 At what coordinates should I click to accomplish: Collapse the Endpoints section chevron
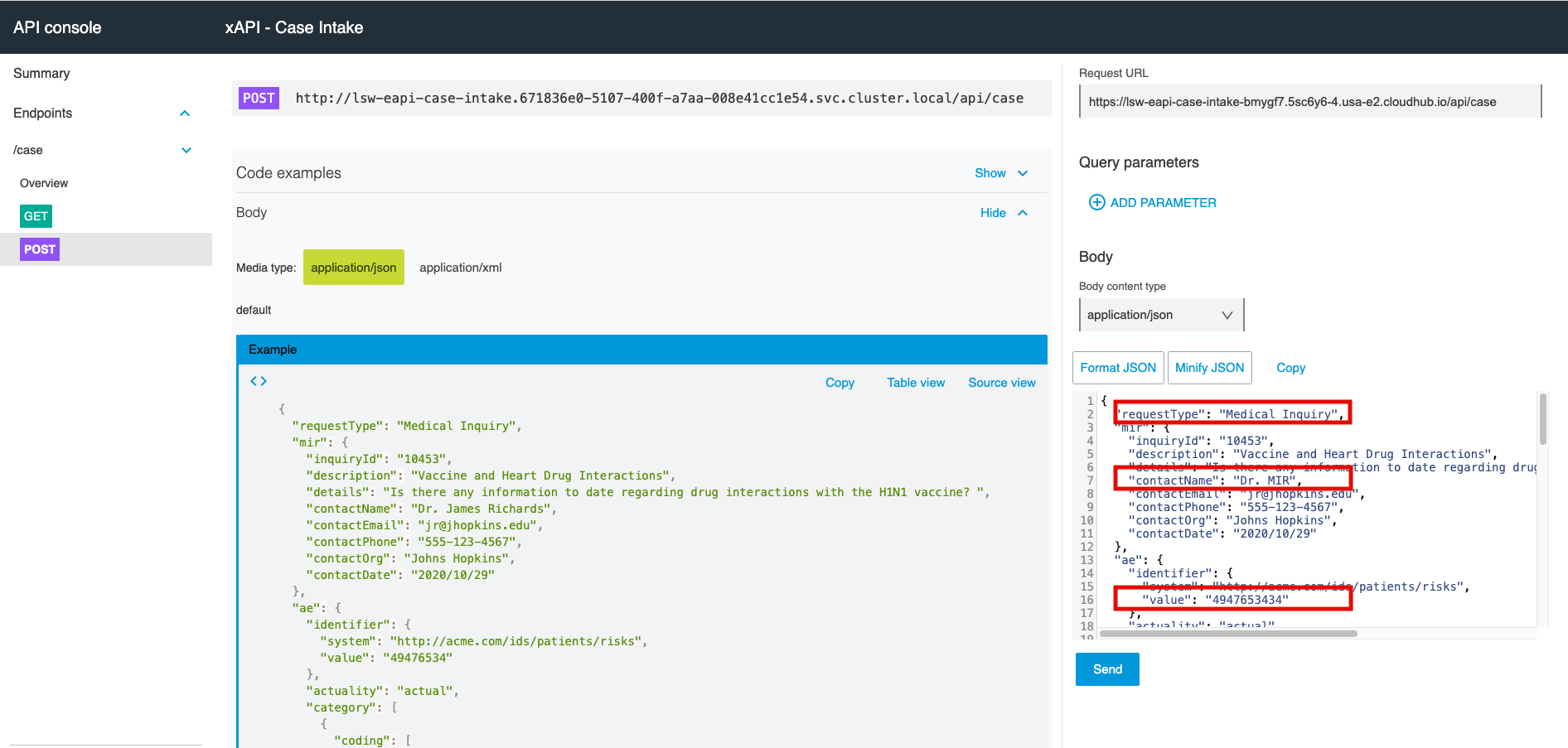[x=185, y=113]
